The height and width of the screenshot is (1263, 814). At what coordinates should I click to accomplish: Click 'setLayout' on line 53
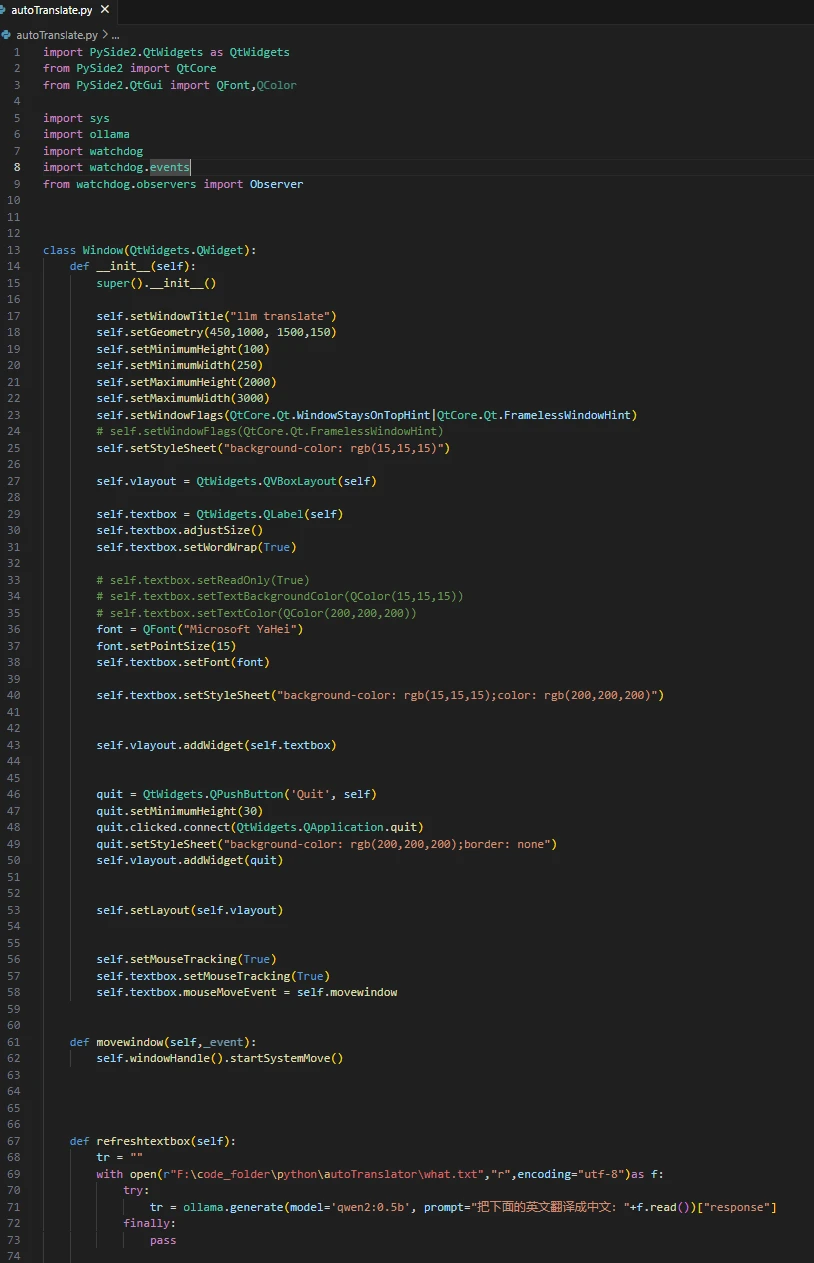160,910
